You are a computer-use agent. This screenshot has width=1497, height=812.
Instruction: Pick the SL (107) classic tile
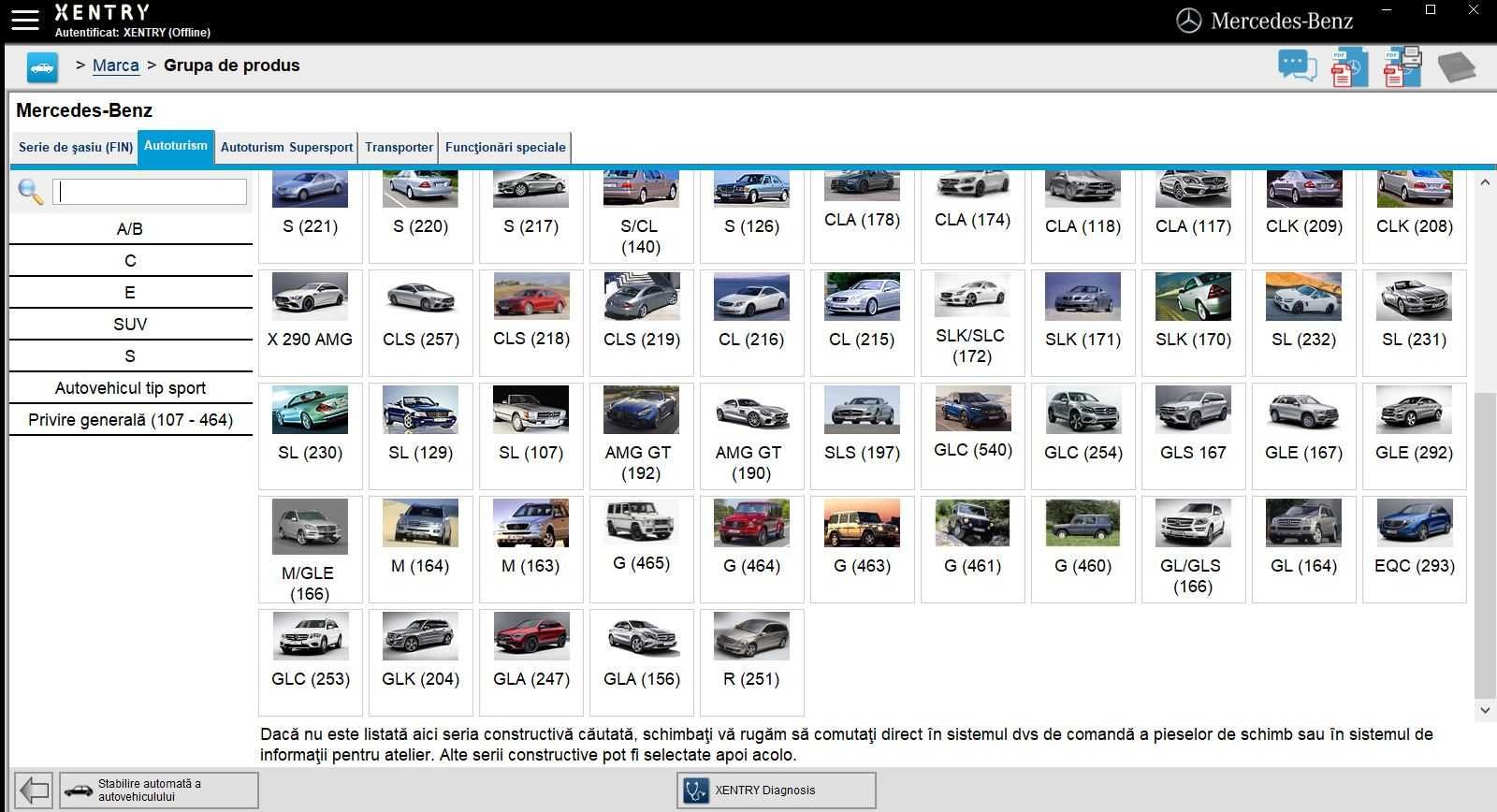[530, 436]
